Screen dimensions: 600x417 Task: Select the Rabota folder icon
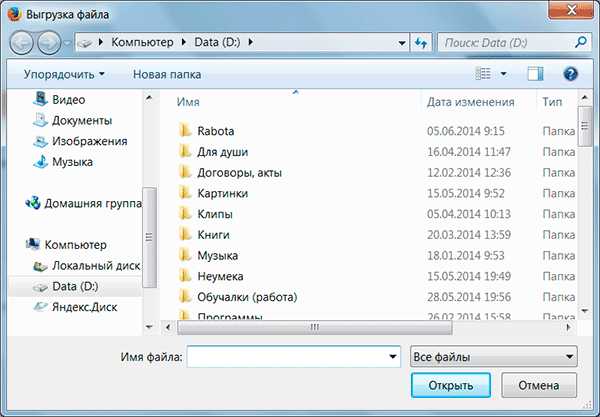pos(184,131)
